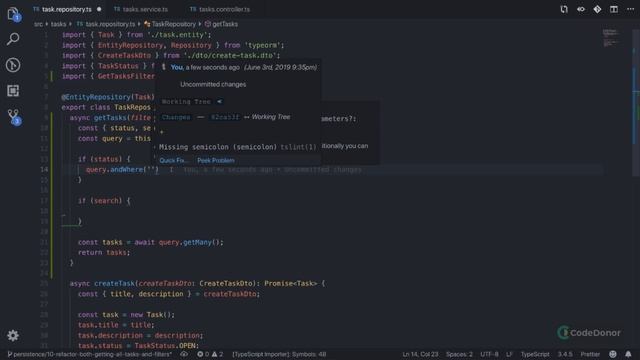
Task: Click the Working Tree arrow button in hover
Action: point(220,101)
